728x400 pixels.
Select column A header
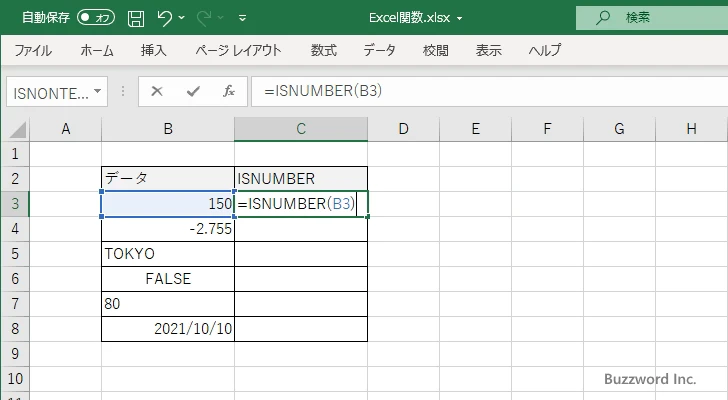65,129
